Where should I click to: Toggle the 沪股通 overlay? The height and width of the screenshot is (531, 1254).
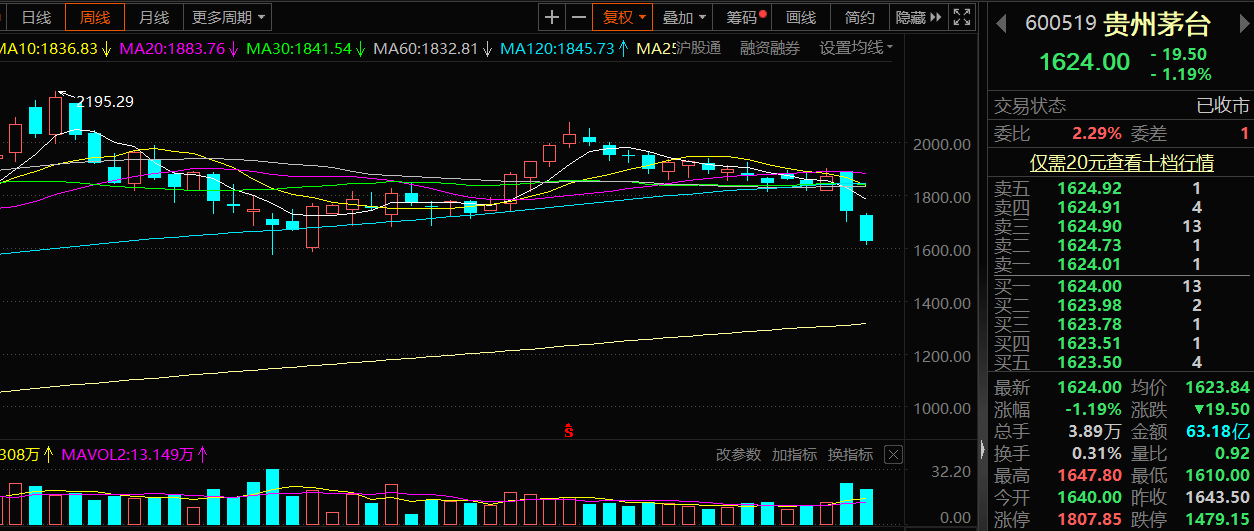point(698,48)
